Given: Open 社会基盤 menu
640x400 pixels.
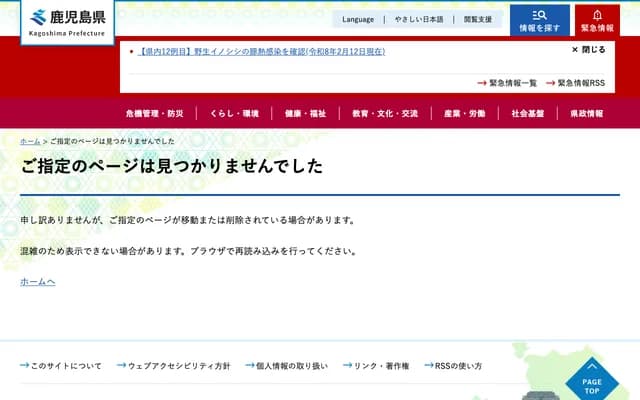Looking at the screenshot, I should pyautogui.click(x=527, y=114).
